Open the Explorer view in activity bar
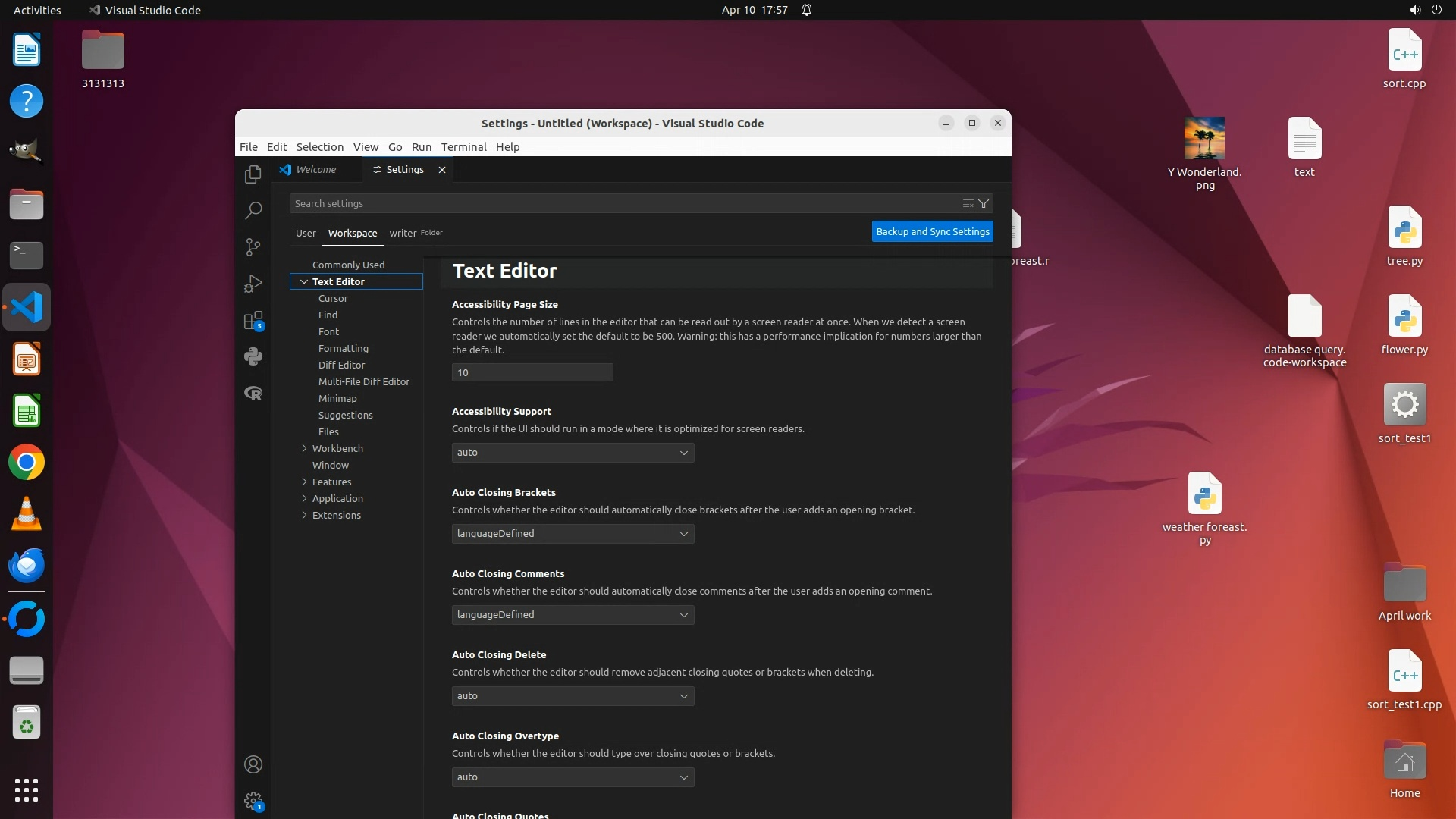Image resolution: width=1456 pixels, height=819 pixels. point(253,174)
